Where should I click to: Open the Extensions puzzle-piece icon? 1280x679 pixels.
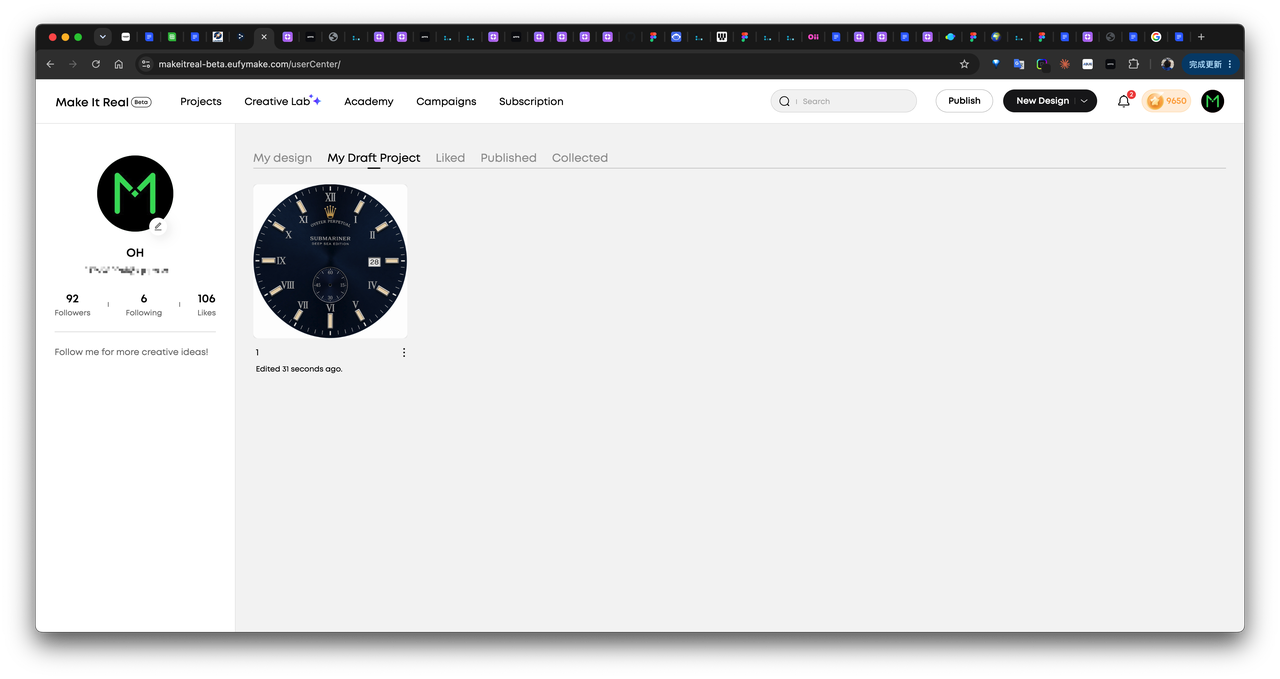pos(1133,64)
